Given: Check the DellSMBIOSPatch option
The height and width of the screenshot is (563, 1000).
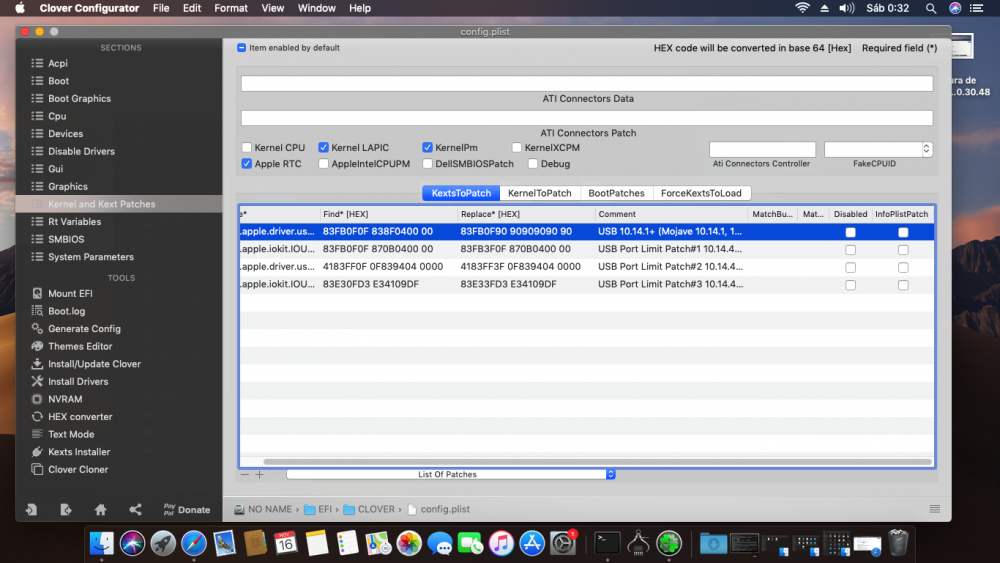Looking at the screenshot, I should click(427, 164).
